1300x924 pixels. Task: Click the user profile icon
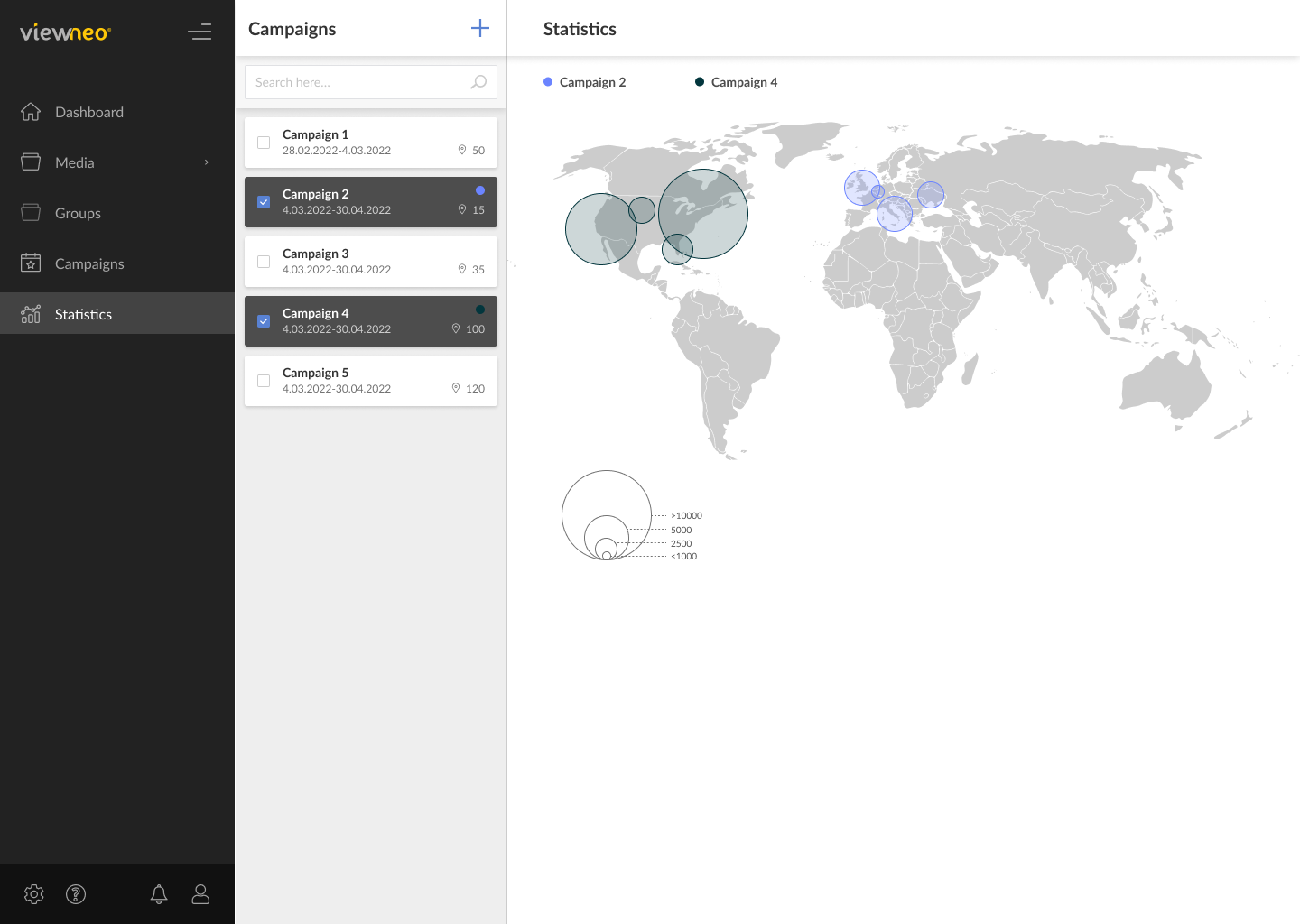pyautogui.click(x=200, y=894)
